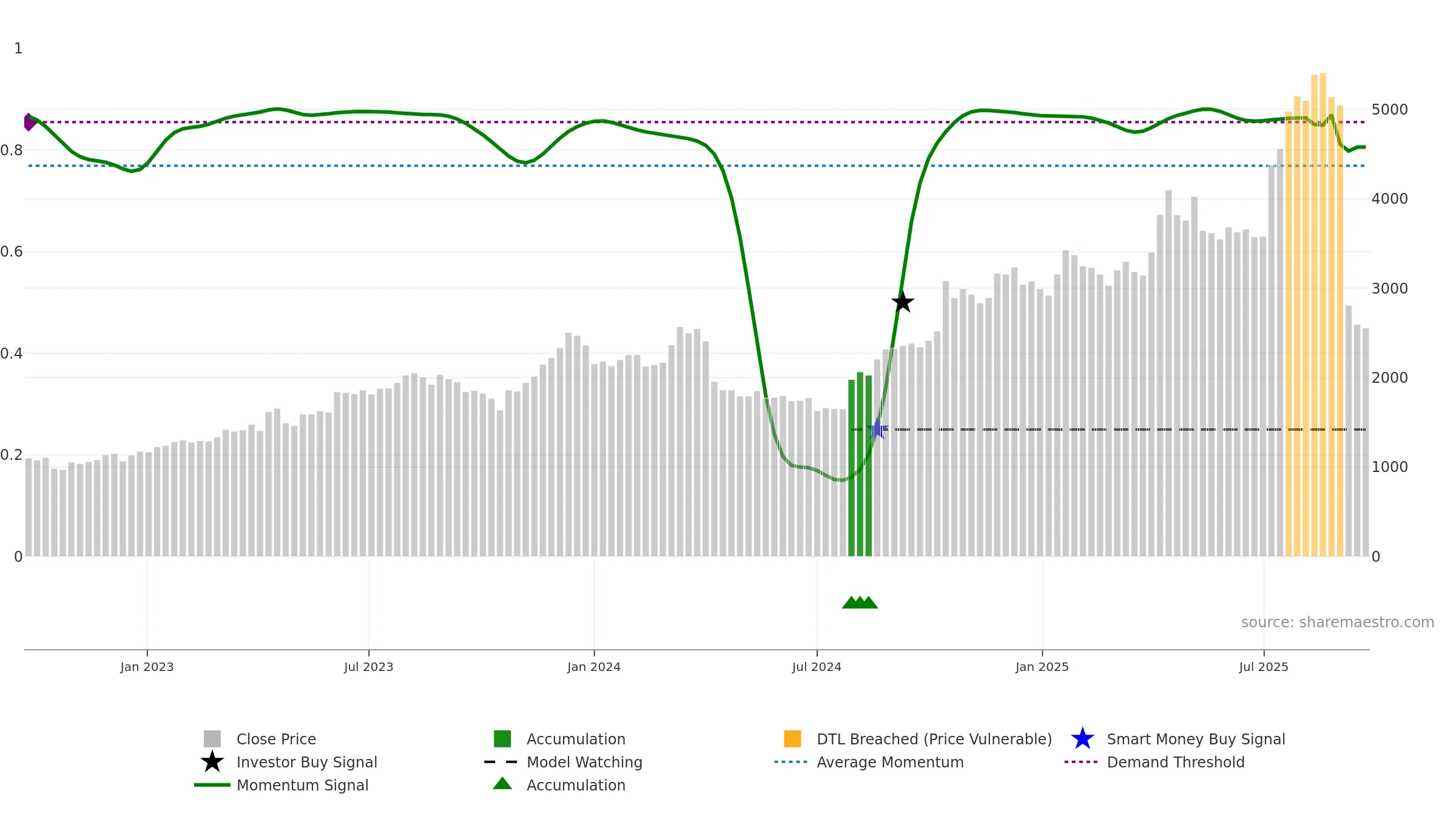Viewport: 1456px width, 819px height.
Task: Click the green Accumulation square swatch
Action: click(x=502, y=739)
